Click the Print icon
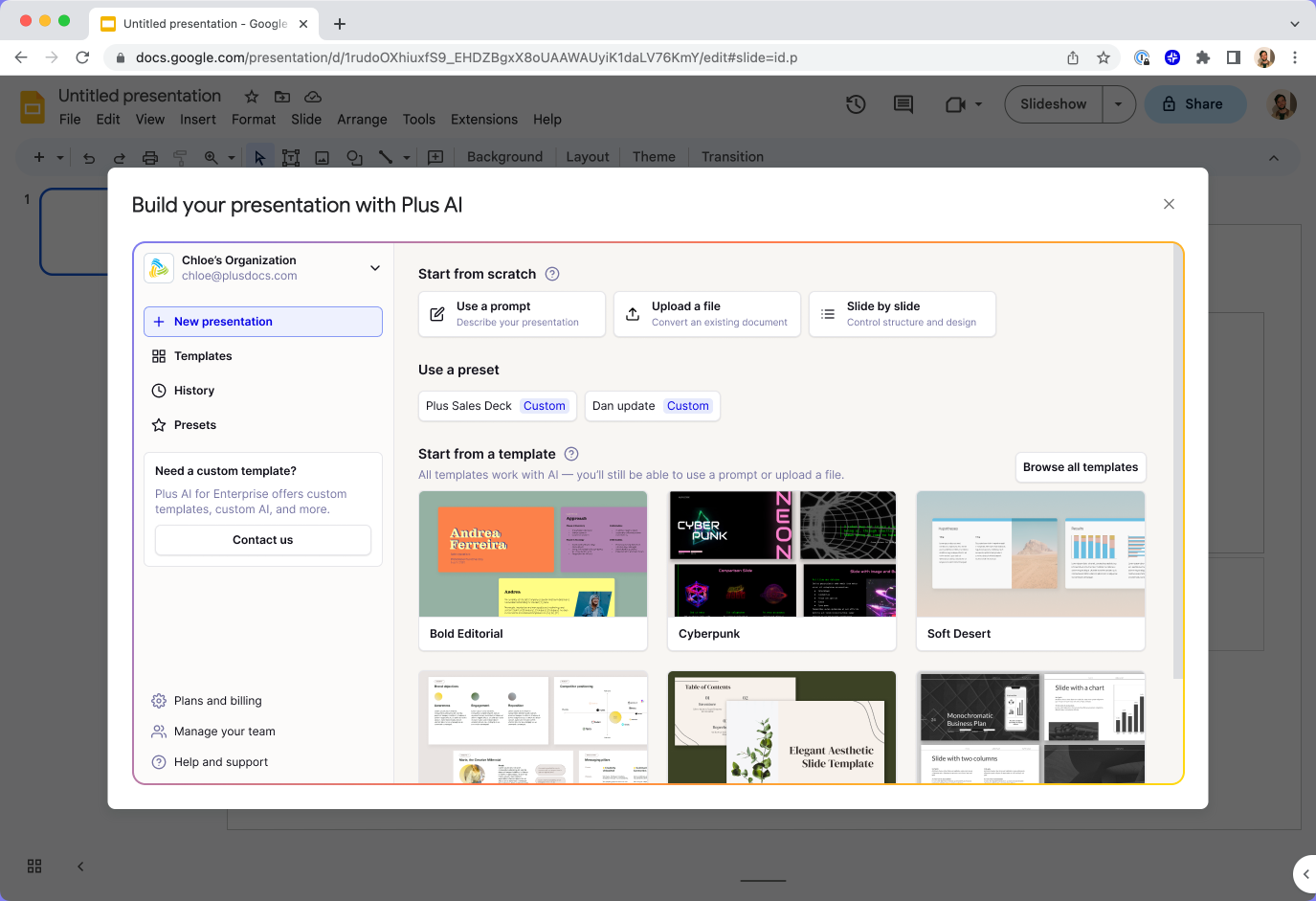This screenshot has height=901, width=1316. pyautogui.click(x=150, y=158)
